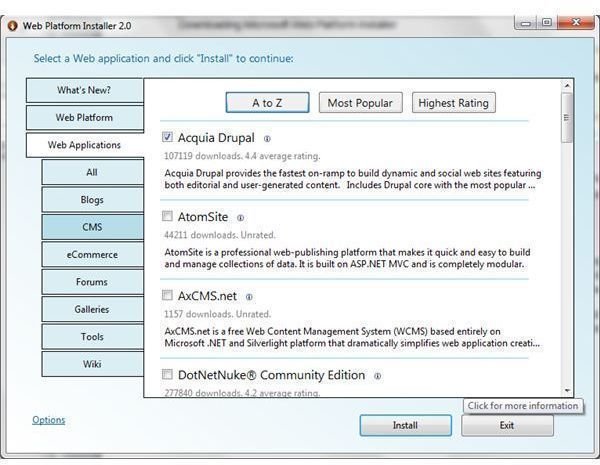Viewport: 600px width, 465px height.
Task: Click the Acquia Drupal title text
Action: pyautogui.click(x=216, y=138)
